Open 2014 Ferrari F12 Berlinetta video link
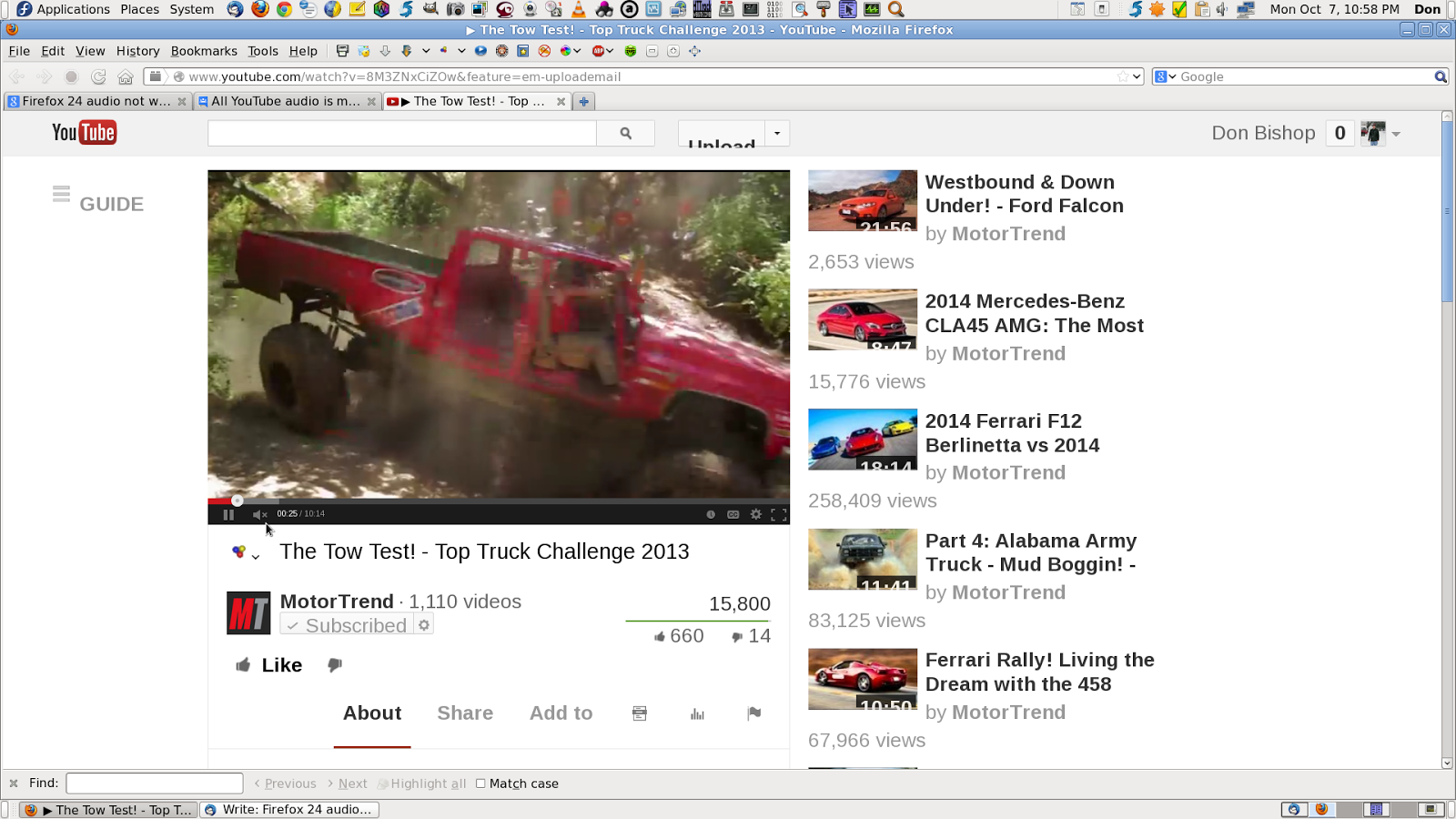This screenshot has width=1456, height=819. 1013,433
